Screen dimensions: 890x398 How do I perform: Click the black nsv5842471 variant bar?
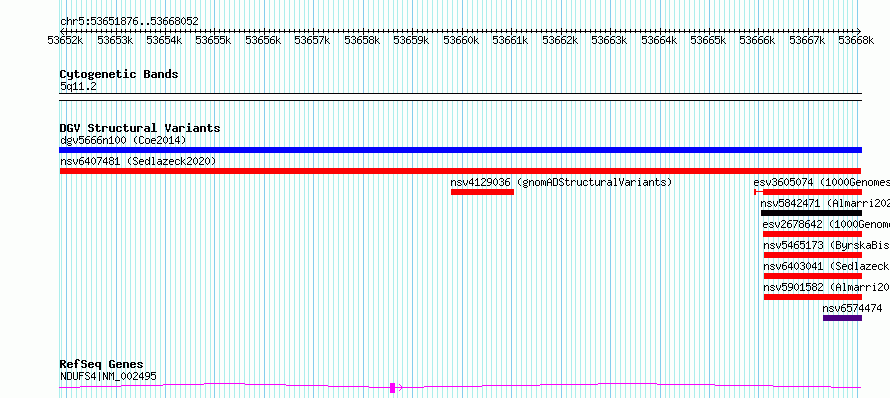[x=811, y=213]
